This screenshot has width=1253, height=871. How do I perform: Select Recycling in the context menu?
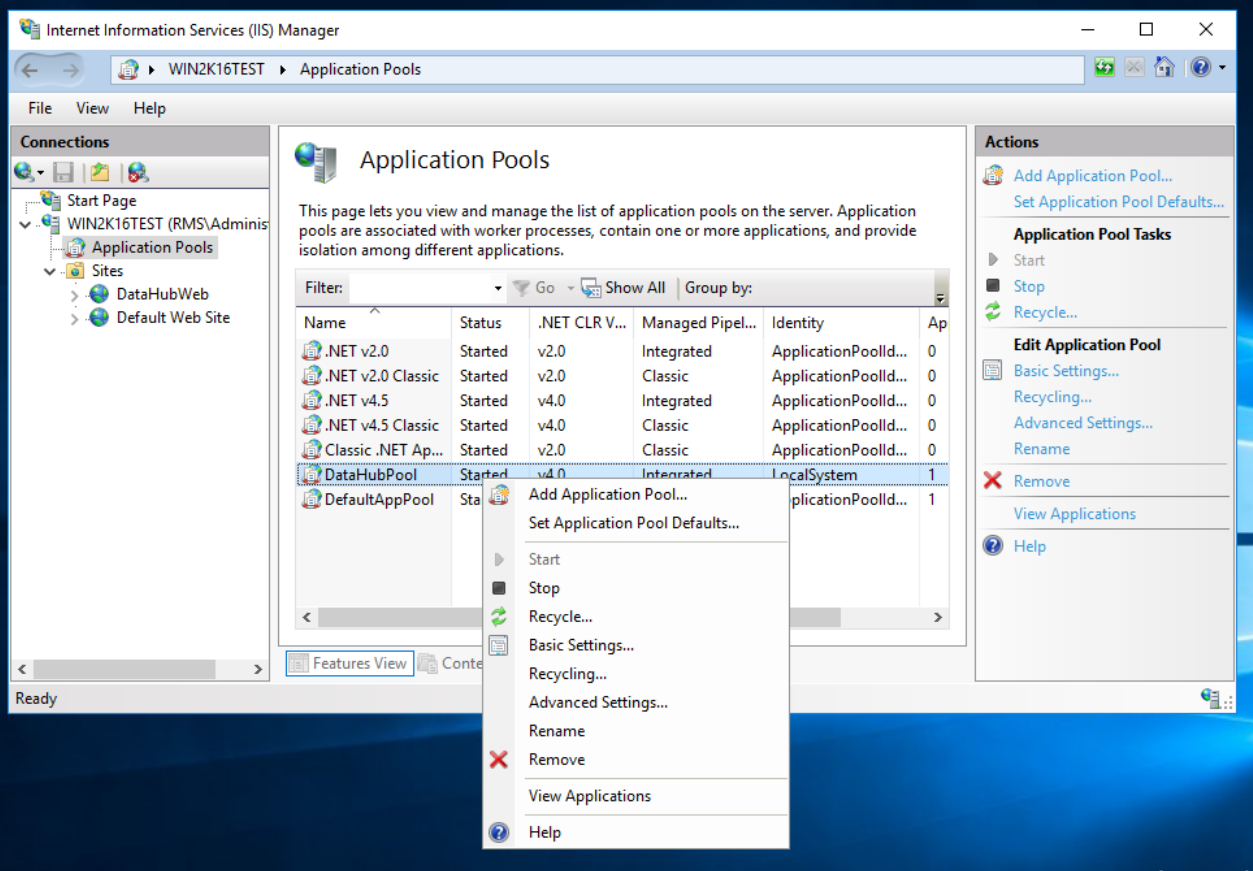[x=568, y=674]
